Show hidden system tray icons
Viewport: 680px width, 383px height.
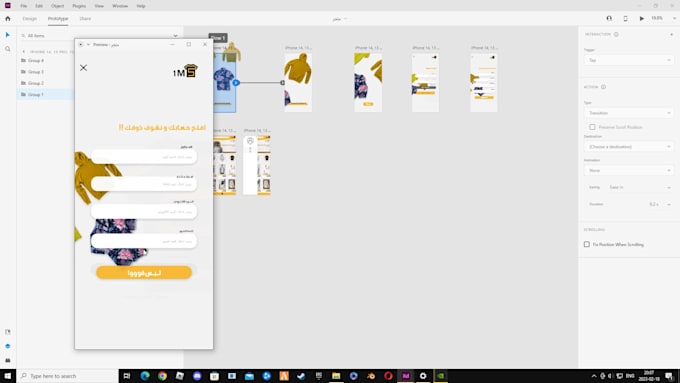click(x=594, y=376)
